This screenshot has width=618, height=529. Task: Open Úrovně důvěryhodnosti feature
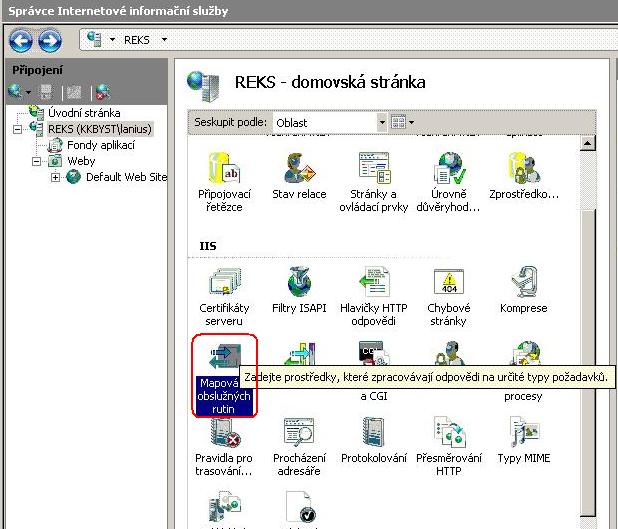pyautogui.click(x=449, y=183)
